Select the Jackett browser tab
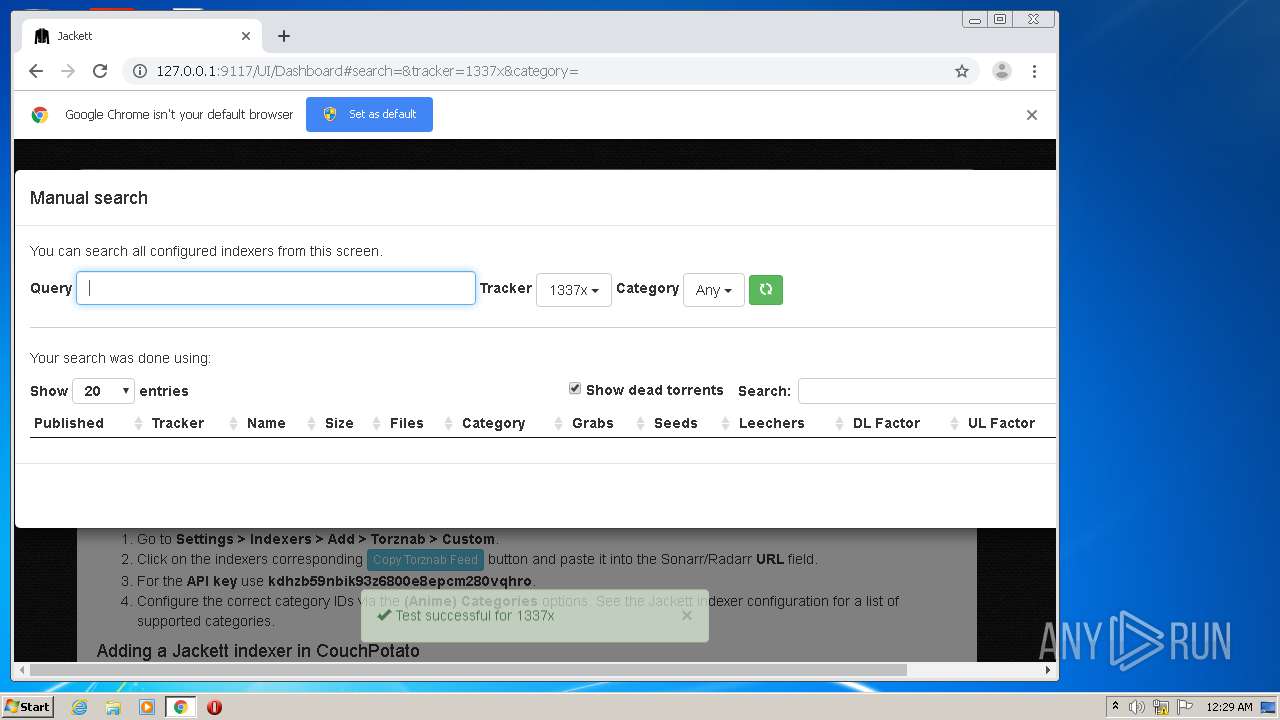This screenshot has width=1280, height=720. pyautogui.click(x=140, y=36)
